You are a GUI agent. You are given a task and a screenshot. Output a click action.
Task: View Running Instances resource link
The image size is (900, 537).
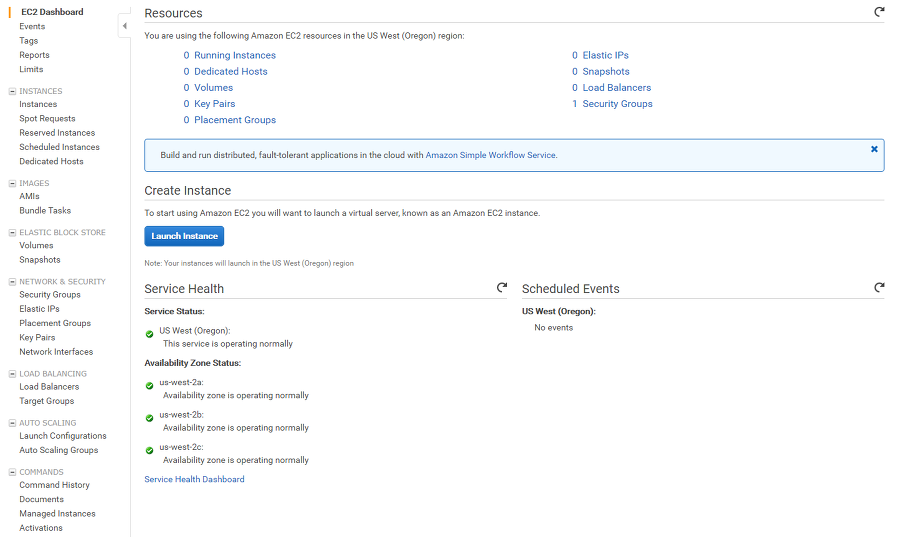pyautogui.click(x=235, y=56)
